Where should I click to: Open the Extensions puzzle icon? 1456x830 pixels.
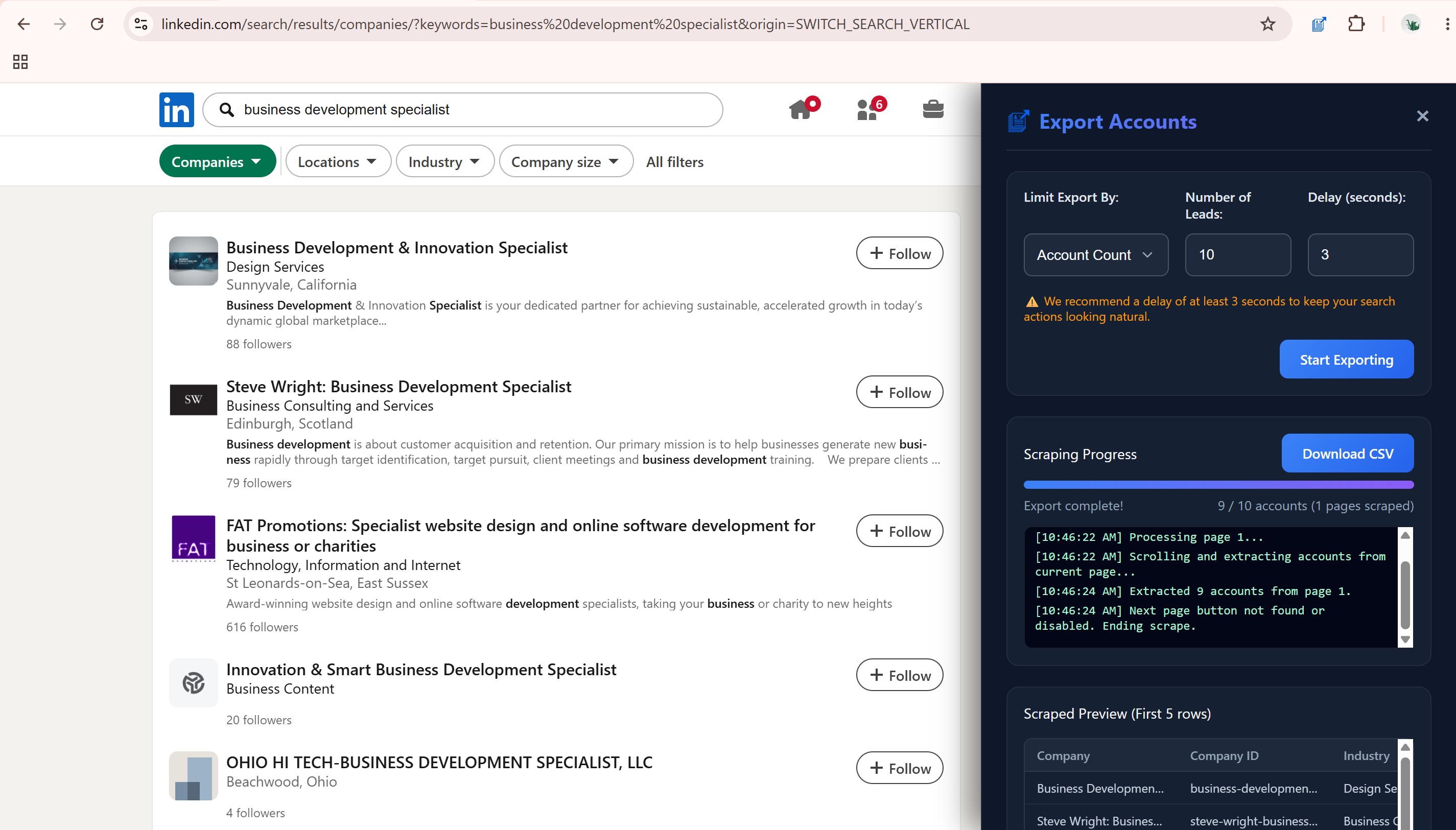[1356, 24]
